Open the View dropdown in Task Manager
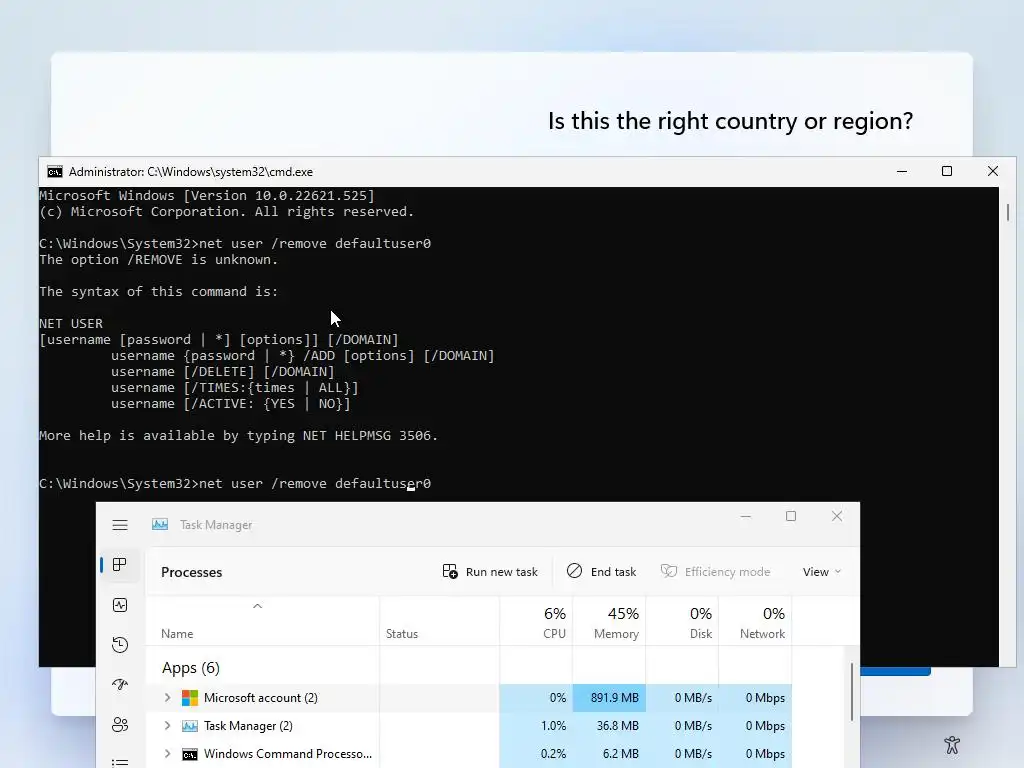Viewport: 1024px width, 768px height. pos(822,571)
